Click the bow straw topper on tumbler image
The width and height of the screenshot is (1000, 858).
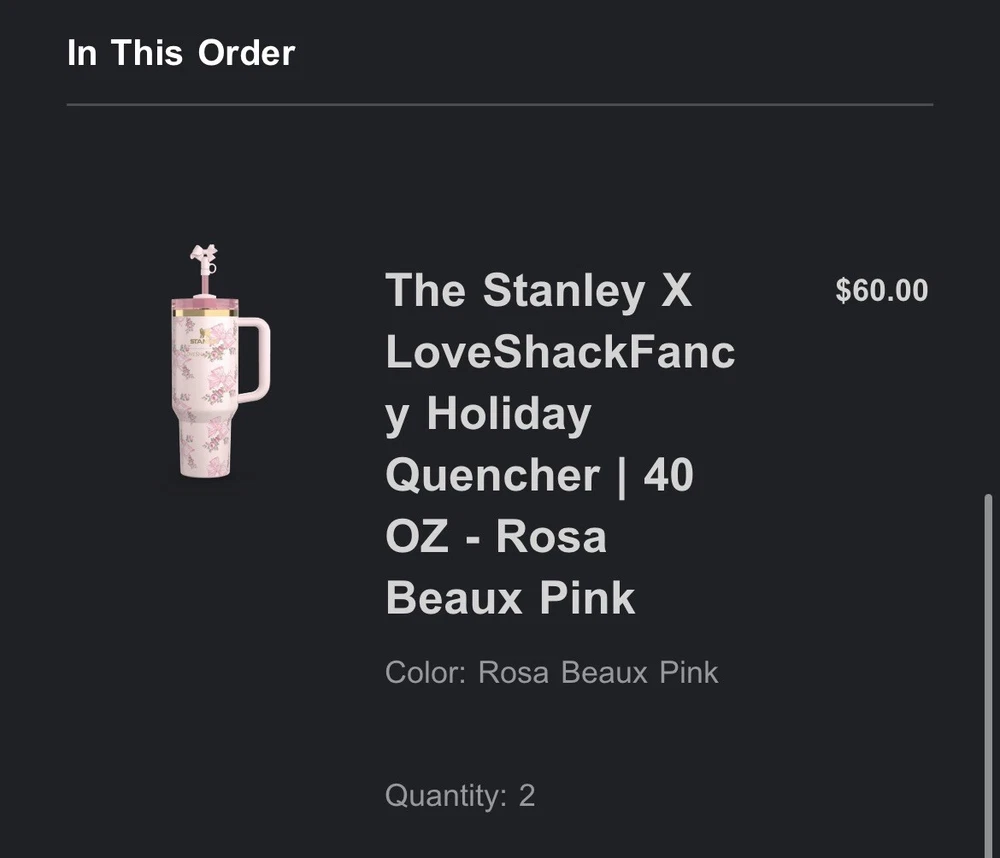tap(205, 258)
